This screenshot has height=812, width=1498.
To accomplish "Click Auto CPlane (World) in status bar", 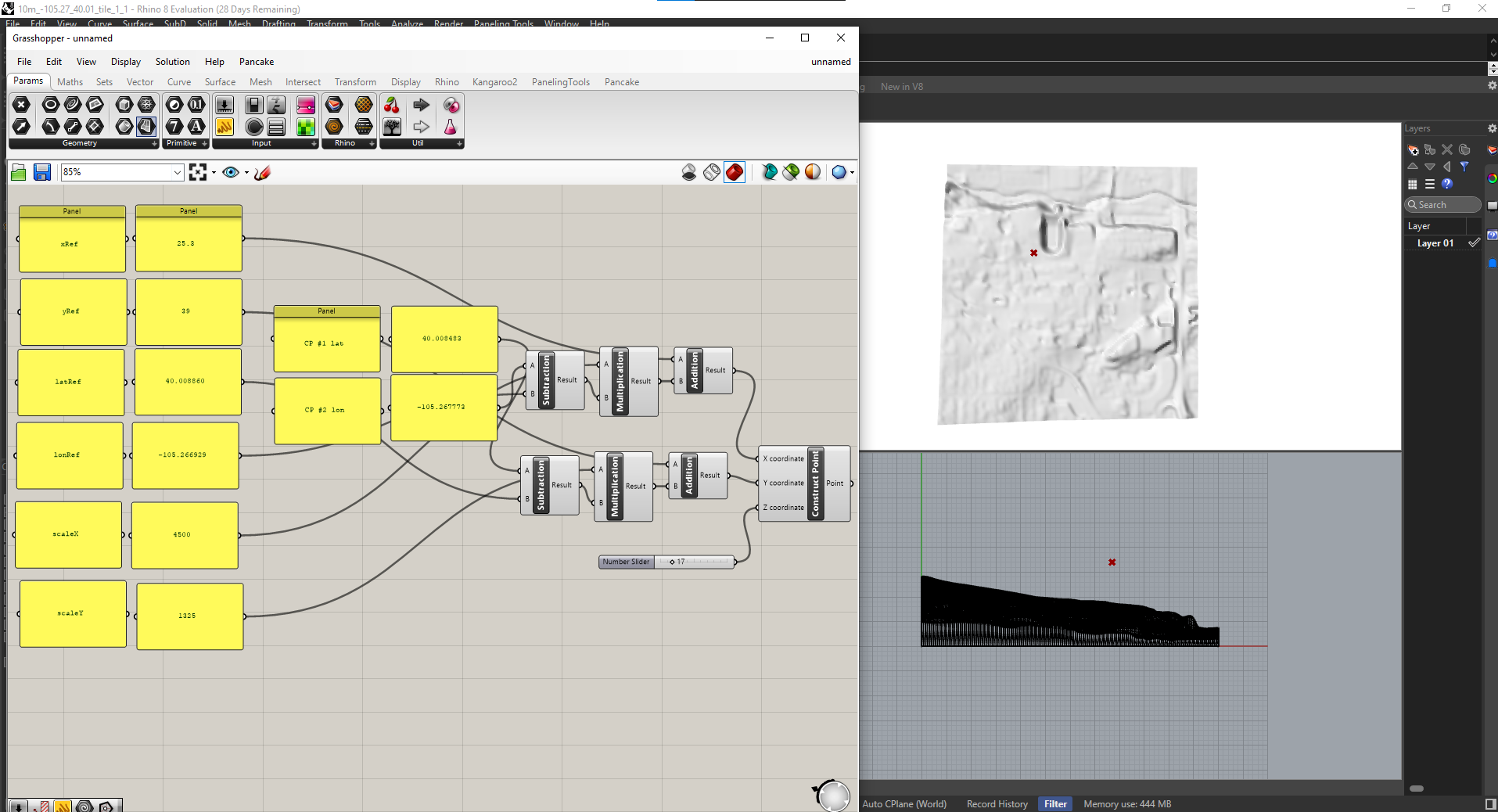I will click(904, 803).
